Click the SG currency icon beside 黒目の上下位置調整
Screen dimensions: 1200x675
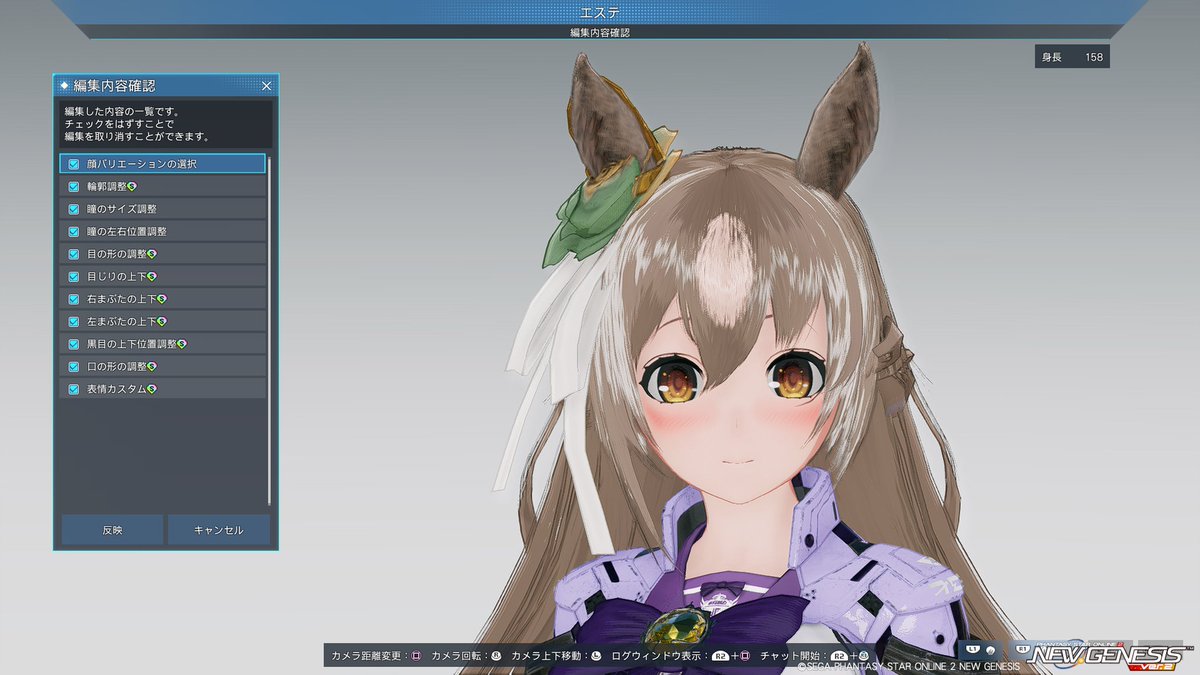point(182,344)
